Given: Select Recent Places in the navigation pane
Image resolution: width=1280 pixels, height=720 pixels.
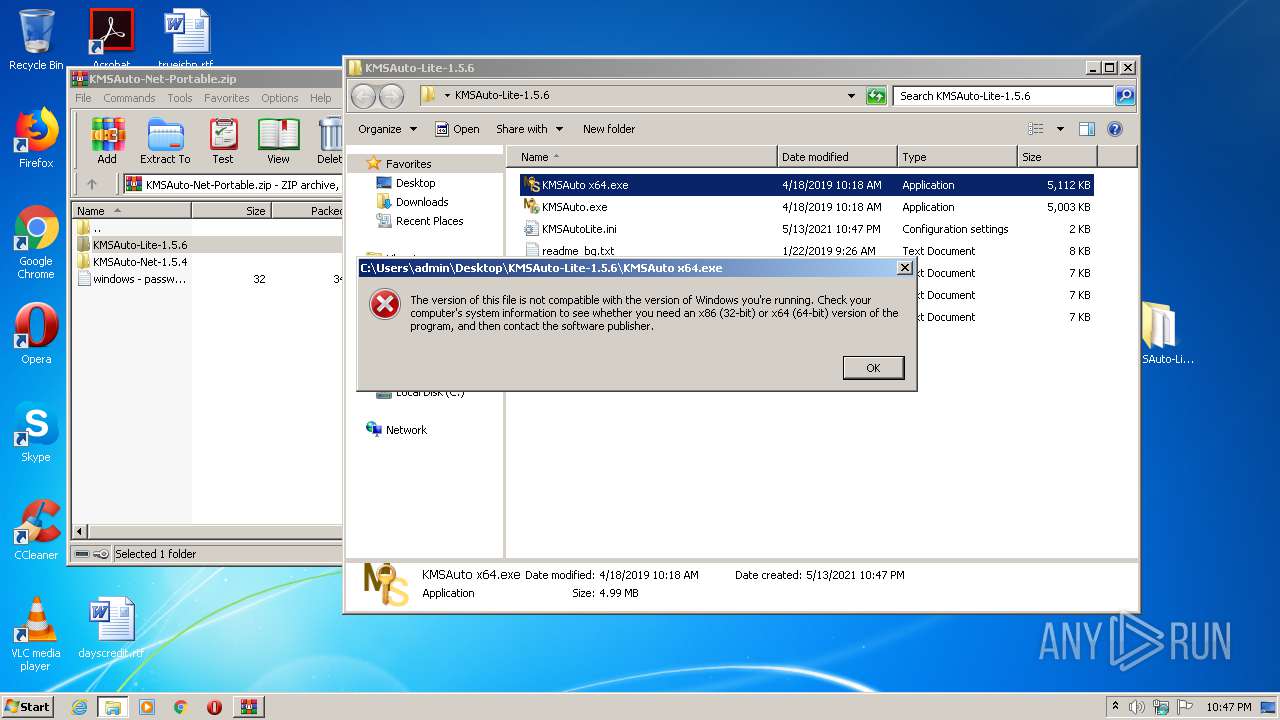Looking at the screenshot, I should click(x=420, y=221).
